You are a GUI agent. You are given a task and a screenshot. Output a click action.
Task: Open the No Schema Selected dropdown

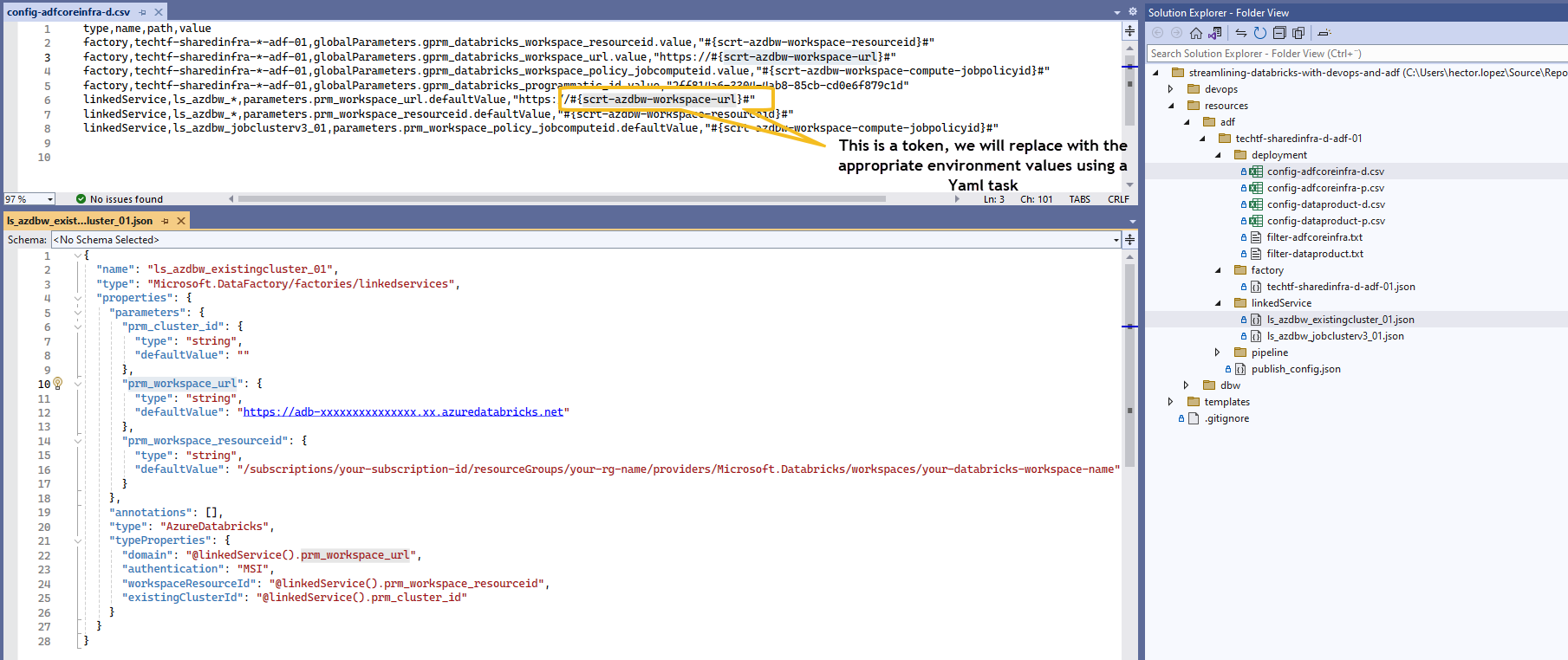click(586, 240)
